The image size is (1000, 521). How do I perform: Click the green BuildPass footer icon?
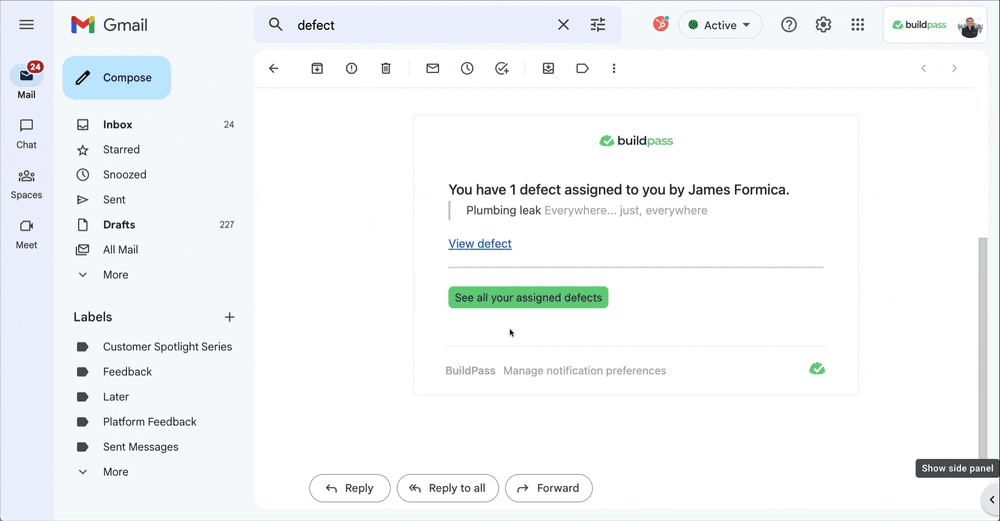pos(817,369)
